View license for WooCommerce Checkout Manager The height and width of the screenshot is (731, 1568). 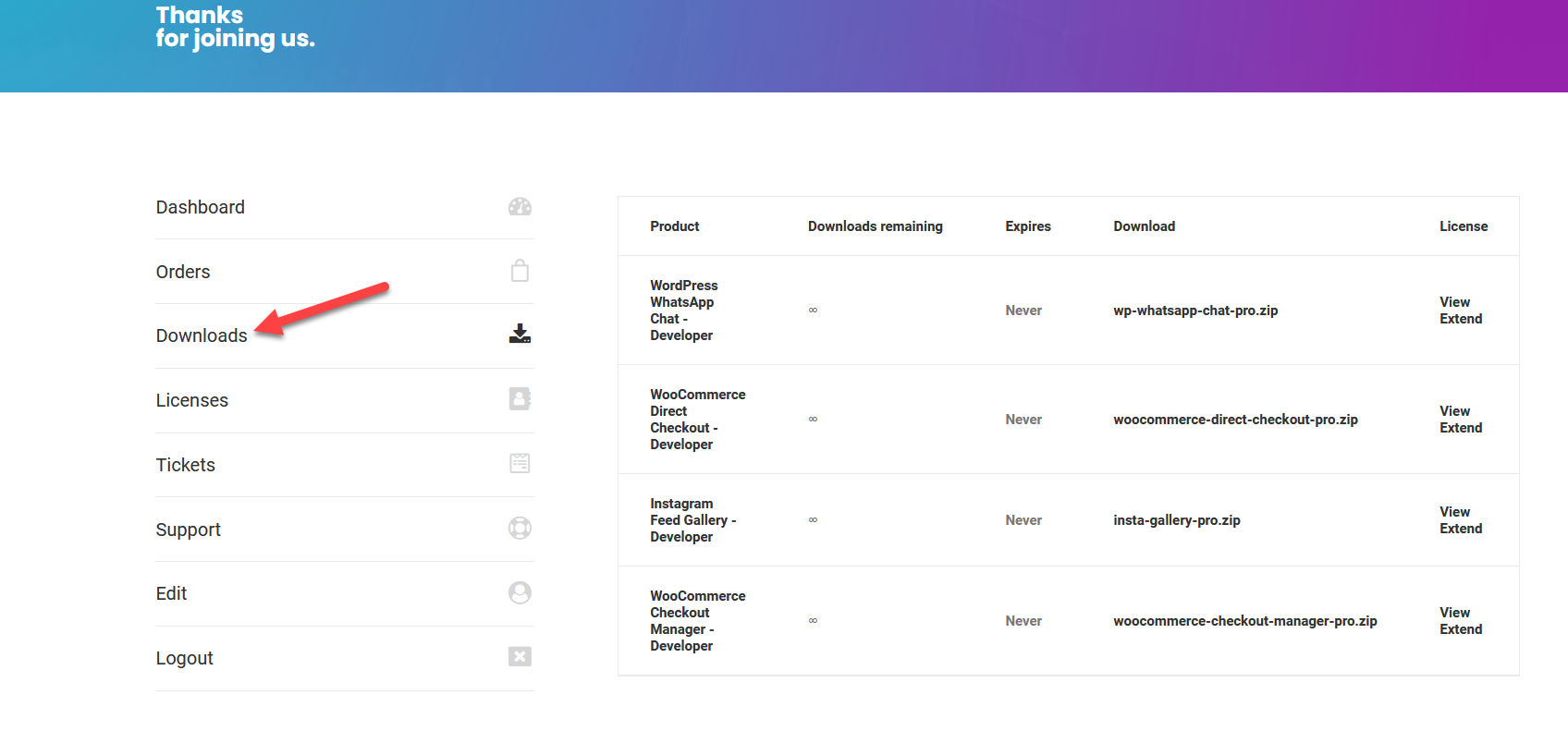[x=1454, y=613]
